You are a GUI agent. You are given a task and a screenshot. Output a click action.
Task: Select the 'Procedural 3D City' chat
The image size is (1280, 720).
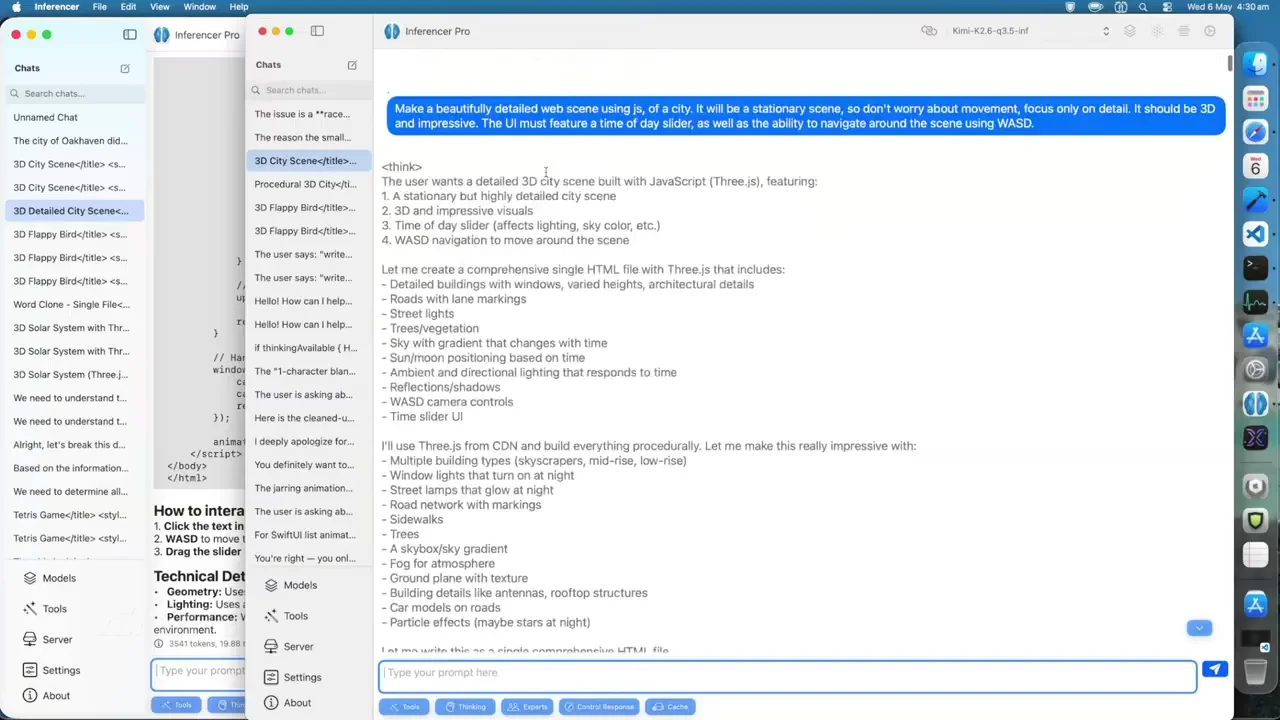[x=305, y=184]
